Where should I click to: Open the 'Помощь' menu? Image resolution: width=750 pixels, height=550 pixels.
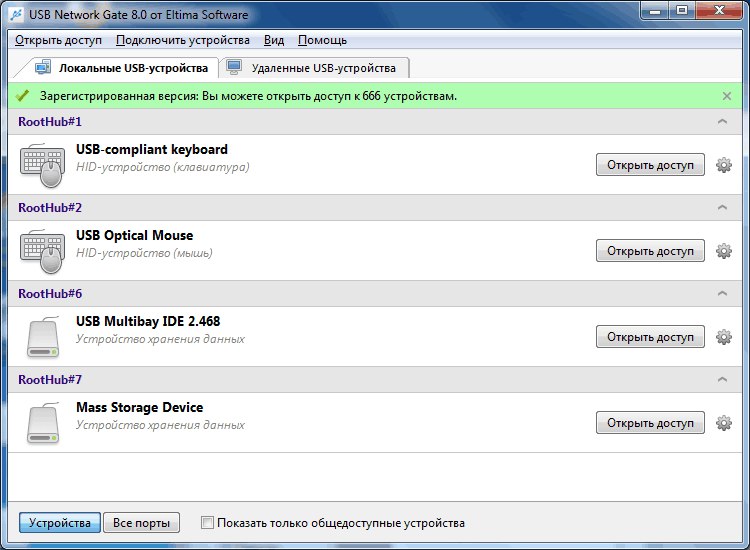click(322, 40)
